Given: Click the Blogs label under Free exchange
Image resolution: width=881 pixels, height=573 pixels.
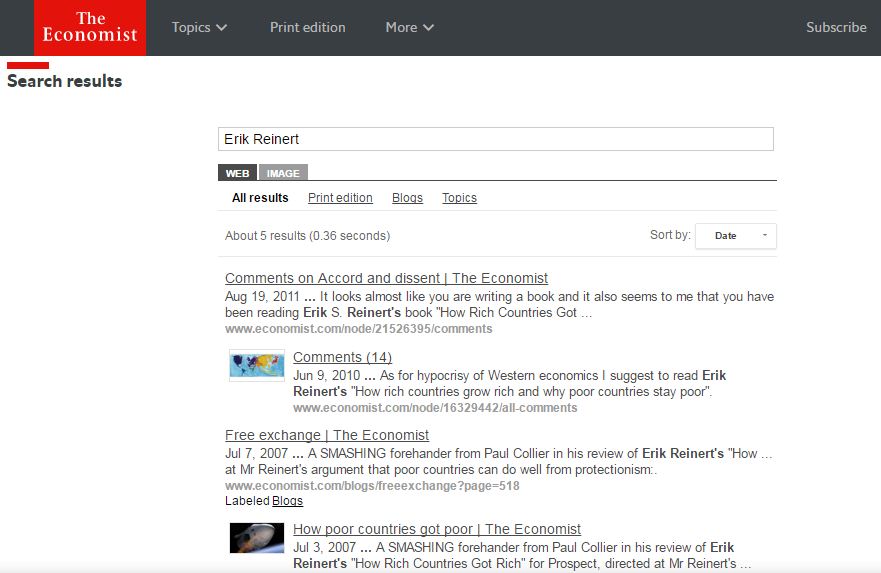Looking at the screenshot, I should [x=287, y=501].
